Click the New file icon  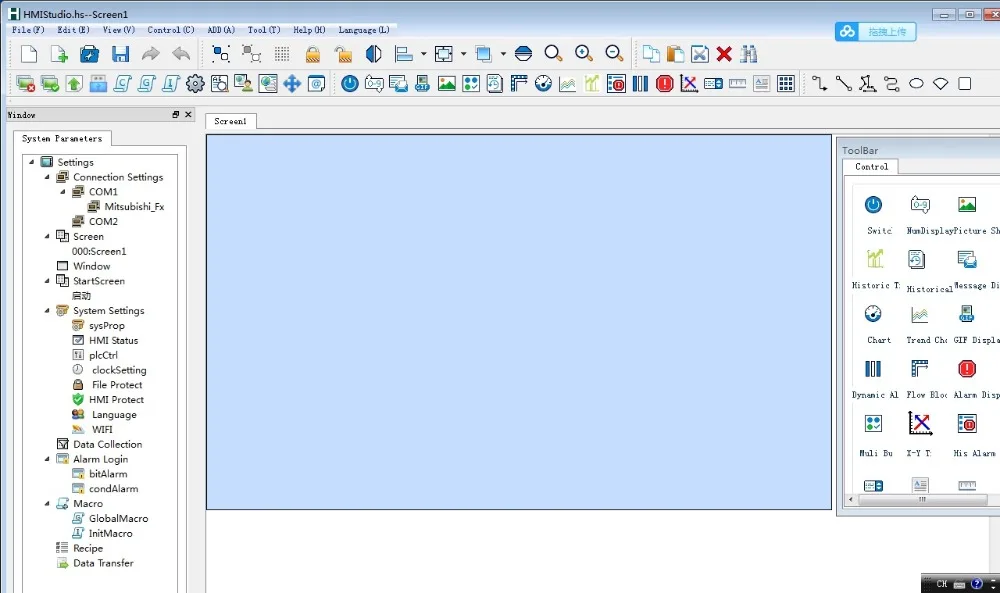pos(29,54)
